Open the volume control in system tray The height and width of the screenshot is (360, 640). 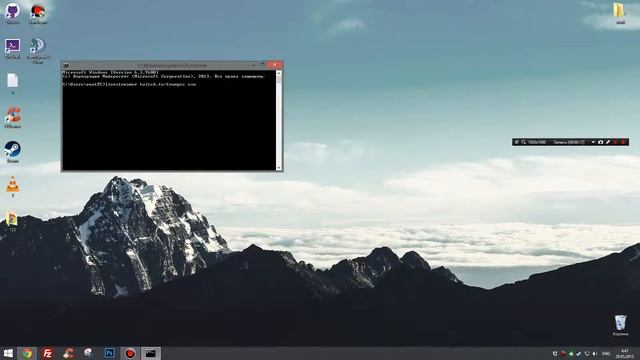tap(595, 353)
